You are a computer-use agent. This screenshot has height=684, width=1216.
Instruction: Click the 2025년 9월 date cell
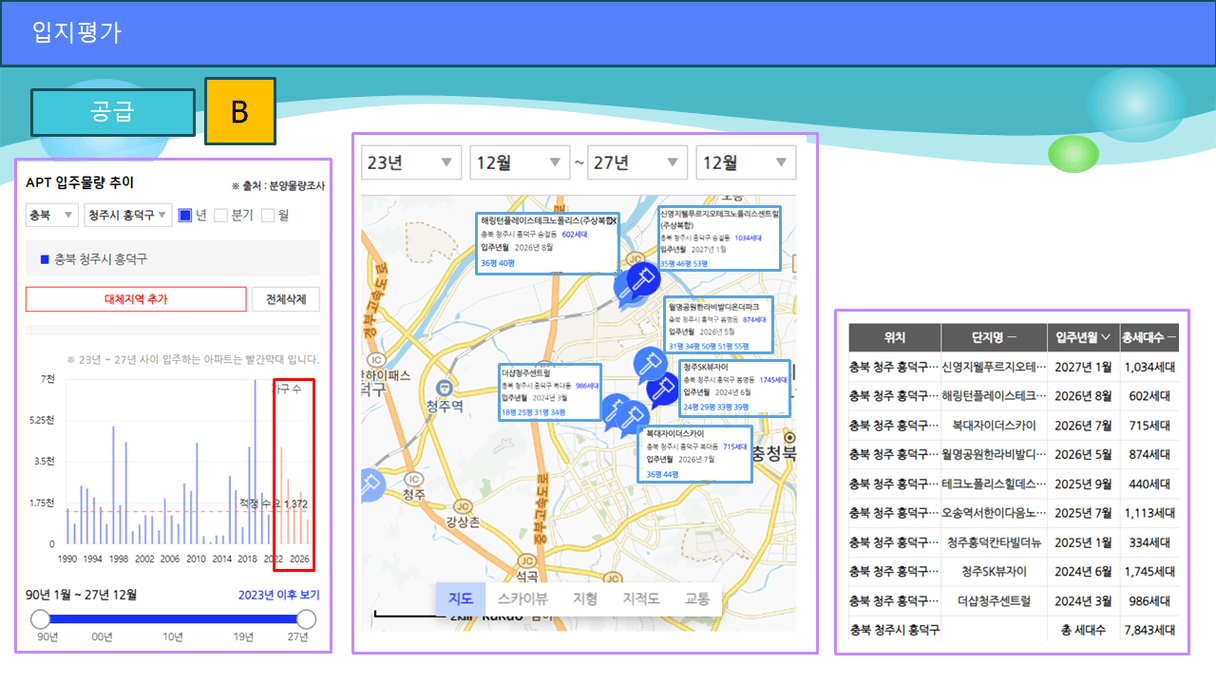(1082, 484)
